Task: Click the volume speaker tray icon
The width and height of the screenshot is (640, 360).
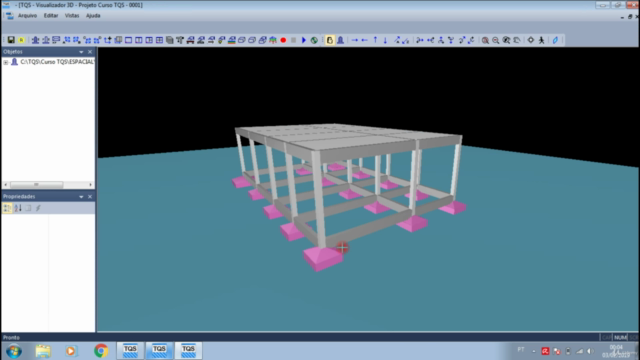Action: point(590,351)
